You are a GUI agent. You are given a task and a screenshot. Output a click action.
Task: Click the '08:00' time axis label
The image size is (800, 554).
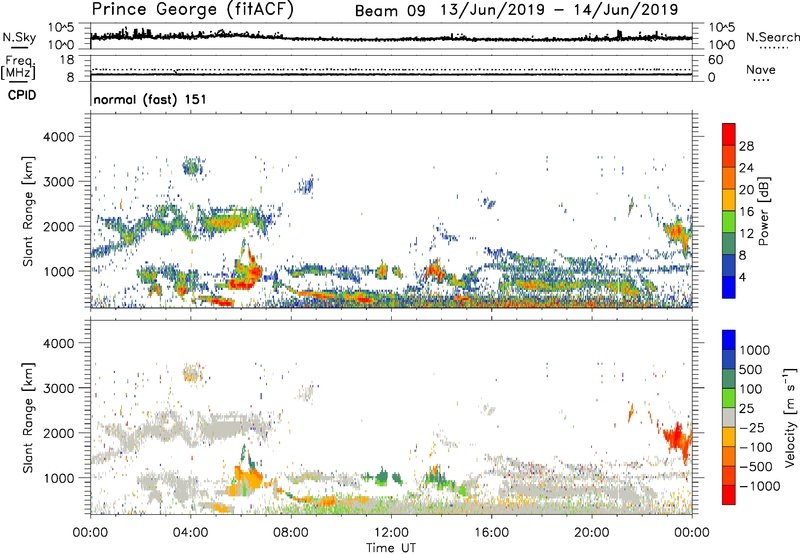(x=291, y=533)
